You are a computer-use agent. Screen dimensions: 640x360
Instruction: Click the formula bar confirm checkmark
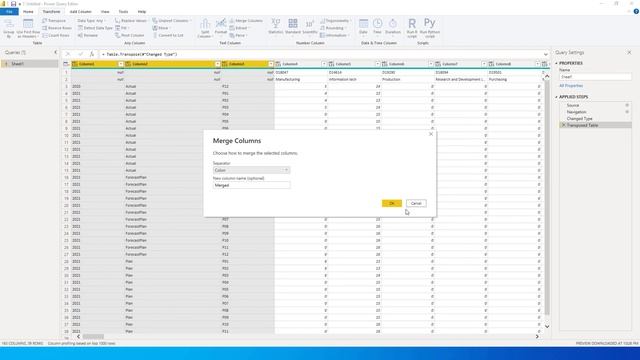[80, 54]
